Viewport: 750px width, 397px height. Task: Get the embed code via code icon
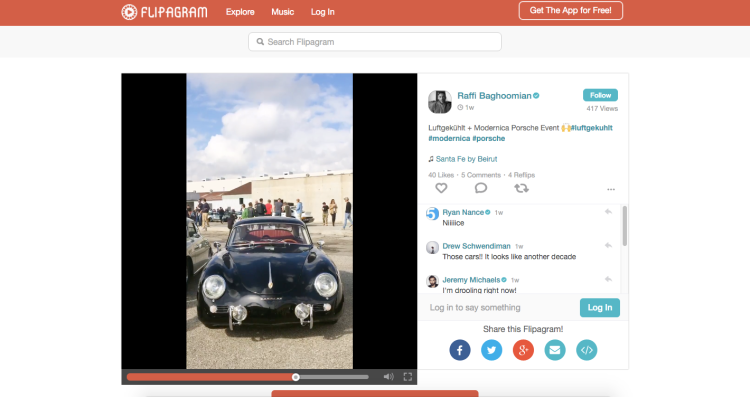[586, 350]
